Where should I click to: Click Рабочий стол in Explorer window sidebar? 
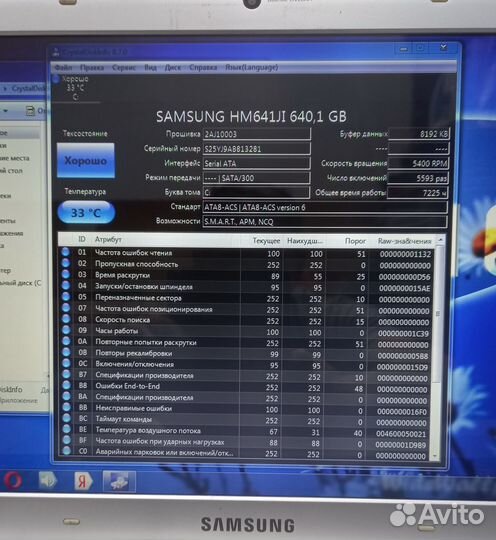[11, 170]
